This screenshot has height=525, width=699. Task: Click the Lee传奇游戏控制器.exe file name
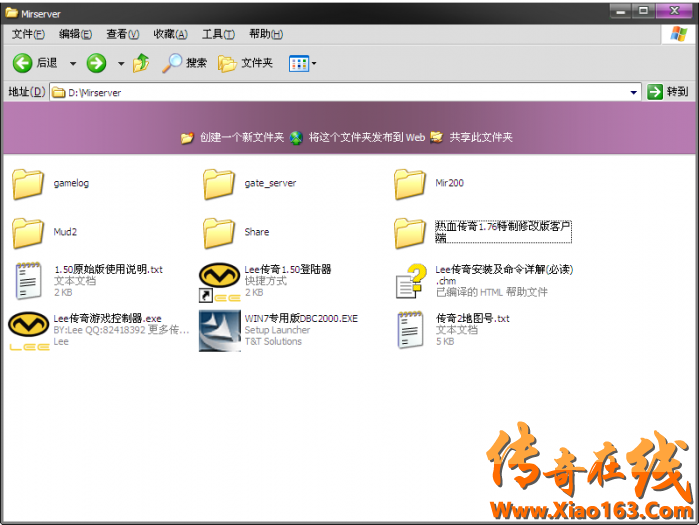click(107, 318)
